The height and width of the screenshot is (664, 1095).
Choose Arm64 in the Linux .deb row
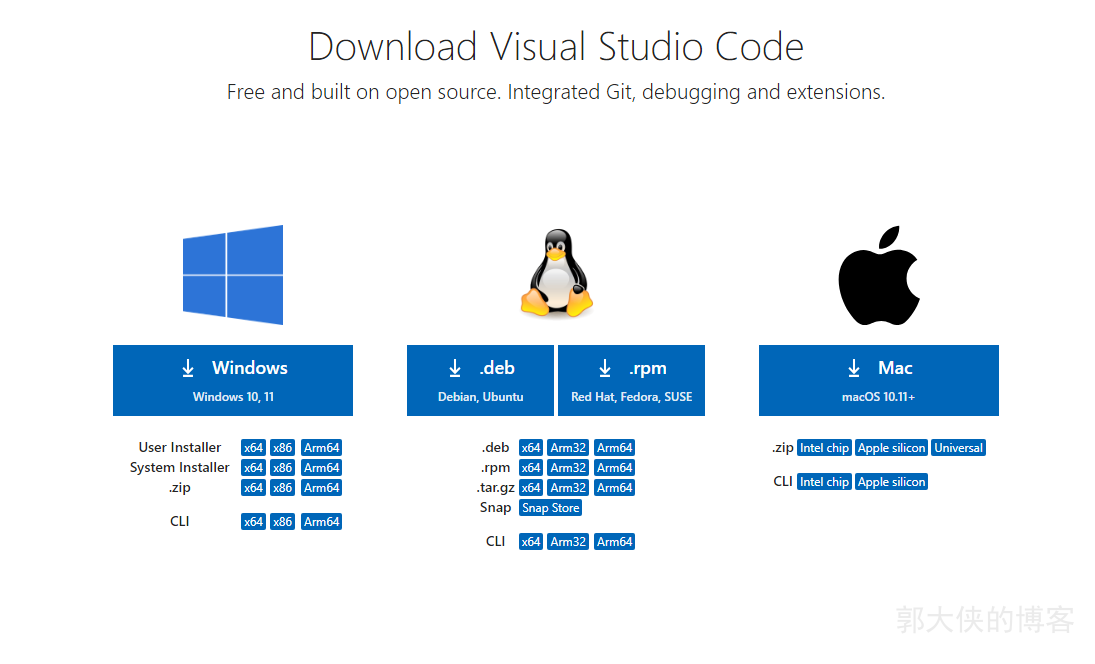(x=615, y=448)
